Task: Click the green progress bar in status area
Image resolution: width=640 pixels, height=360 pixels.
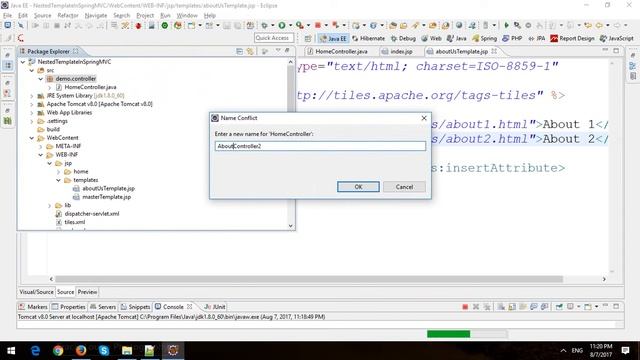Action: [449, 334]
